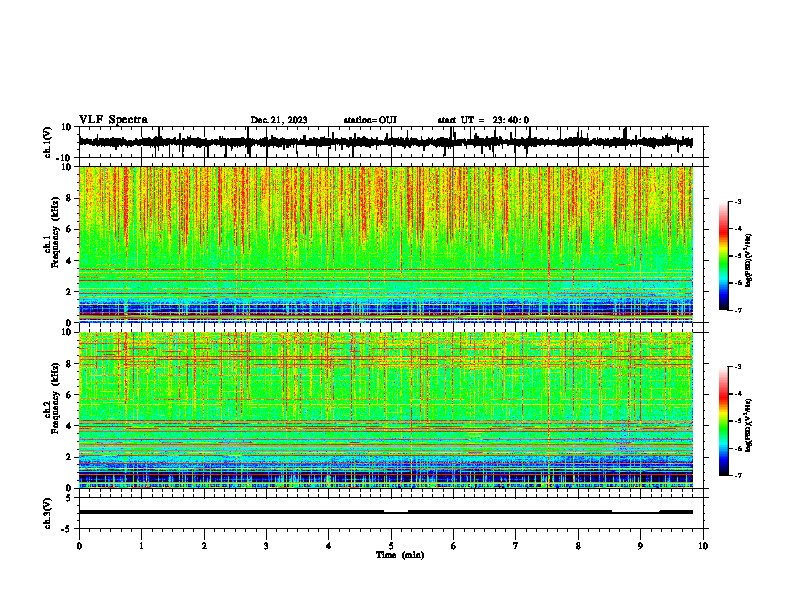
Task: Click the "5" tick of the ch.3(V) axis
Action: tap(69, 497)
